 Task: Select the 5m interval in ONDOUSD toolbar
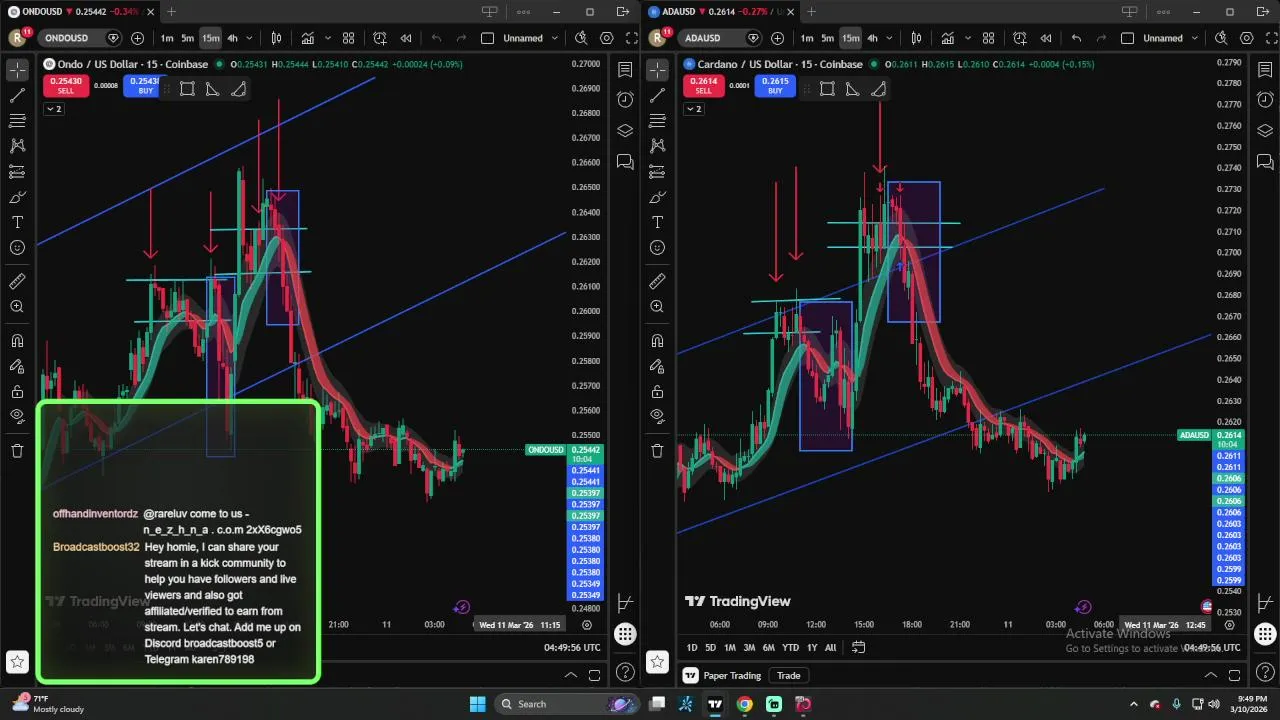pyautogui.click(x=187, y=38)
